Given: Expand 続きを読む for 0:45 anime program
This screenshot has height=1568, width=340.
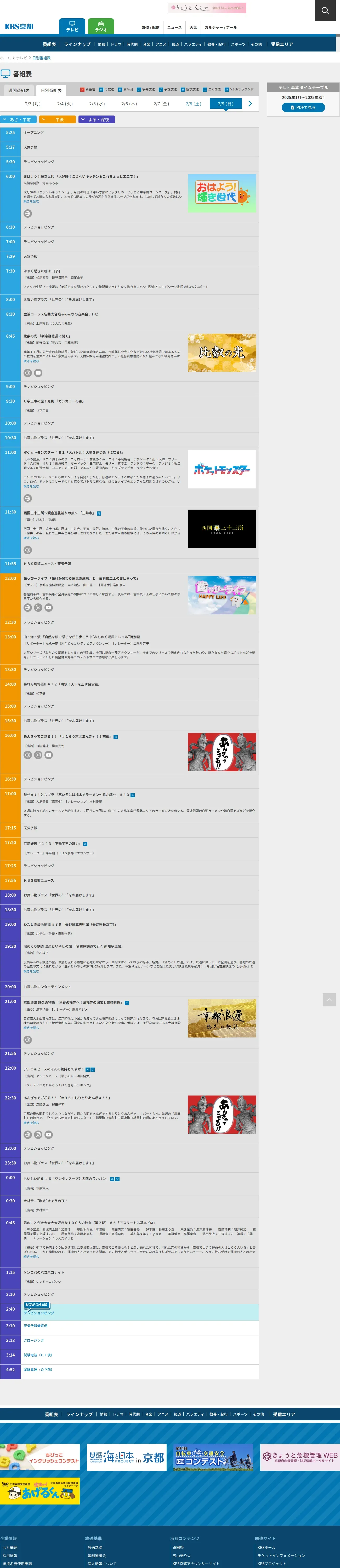Looking at the screenshot, I should 31,1256.
